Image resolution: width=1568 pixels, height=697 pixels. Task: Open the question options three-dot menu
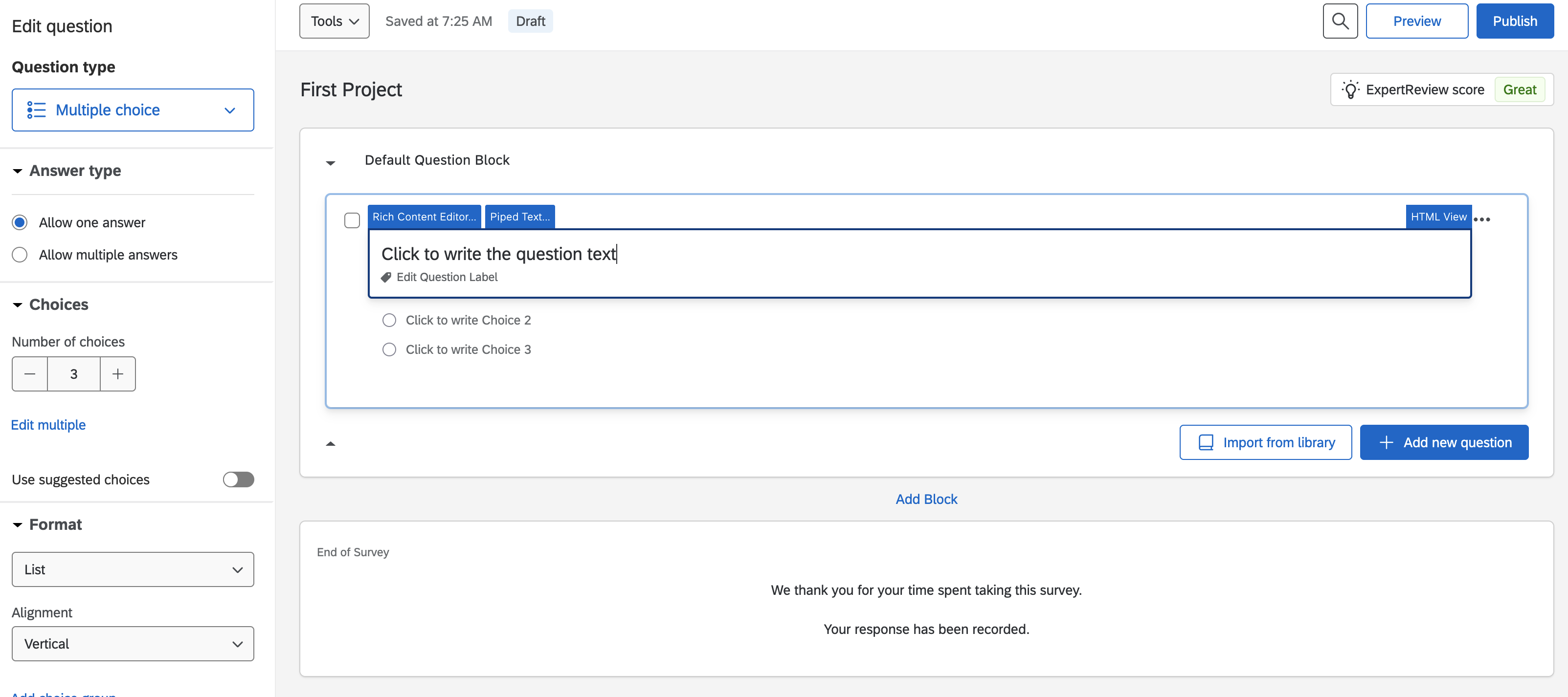point(1481,219)
